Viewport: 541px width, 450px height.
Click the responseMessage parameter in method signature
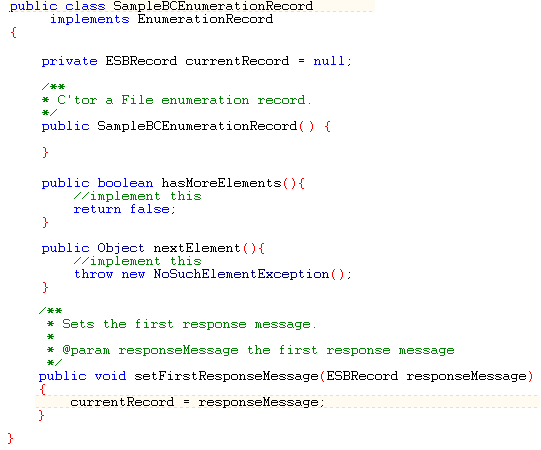tap(466, 376)
